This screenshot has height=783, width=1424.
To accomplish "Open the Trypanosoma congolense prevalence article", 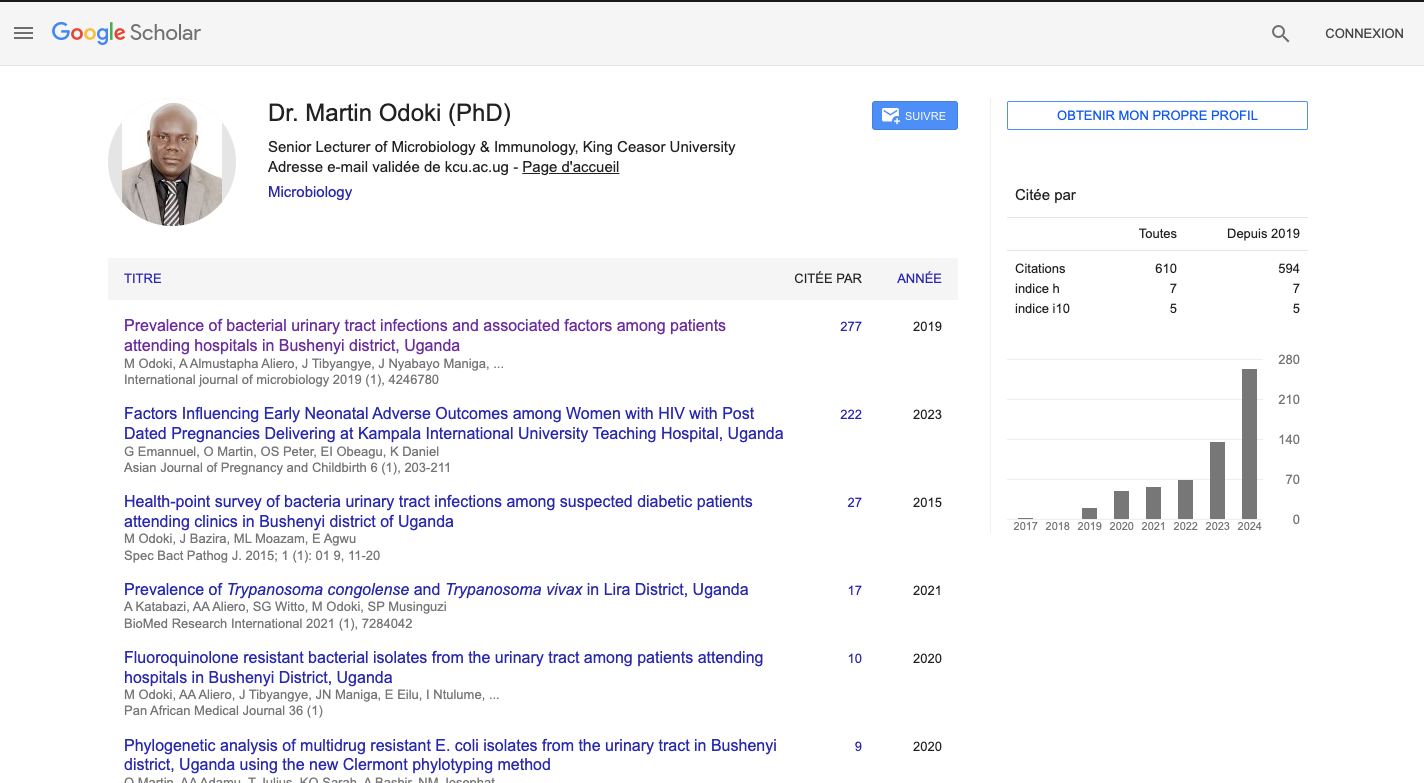I will click(436, 589).
